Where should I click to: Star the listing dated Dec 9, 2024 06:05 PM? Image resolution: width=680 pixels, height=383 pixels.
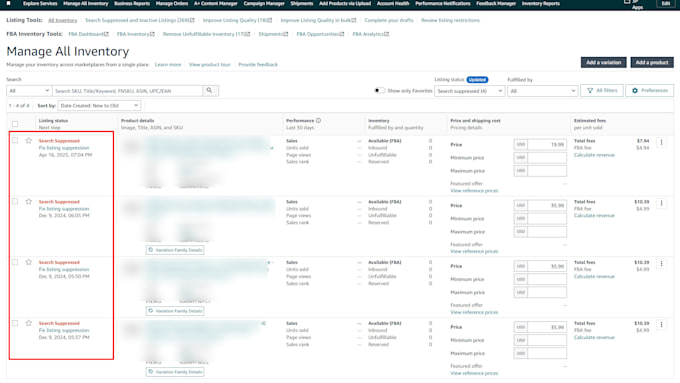click(29, 201)
